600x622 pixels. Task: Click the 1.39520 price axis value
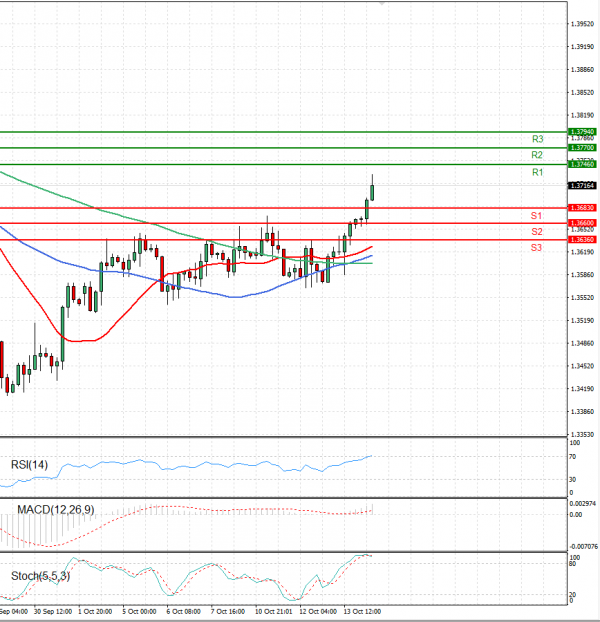(x=582, y=24)
